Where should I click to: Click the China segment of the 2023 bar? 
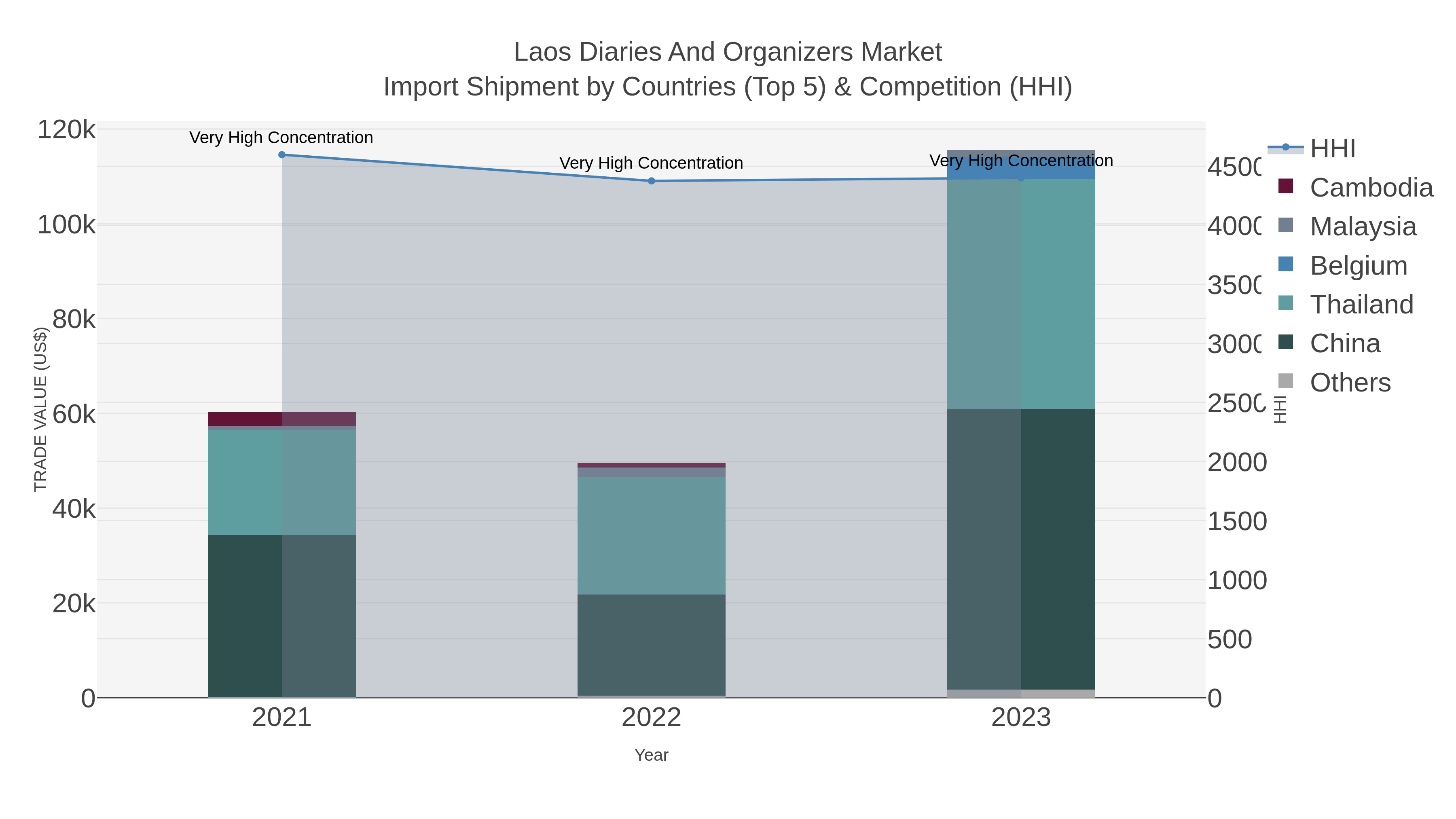tap(1021, 549)
